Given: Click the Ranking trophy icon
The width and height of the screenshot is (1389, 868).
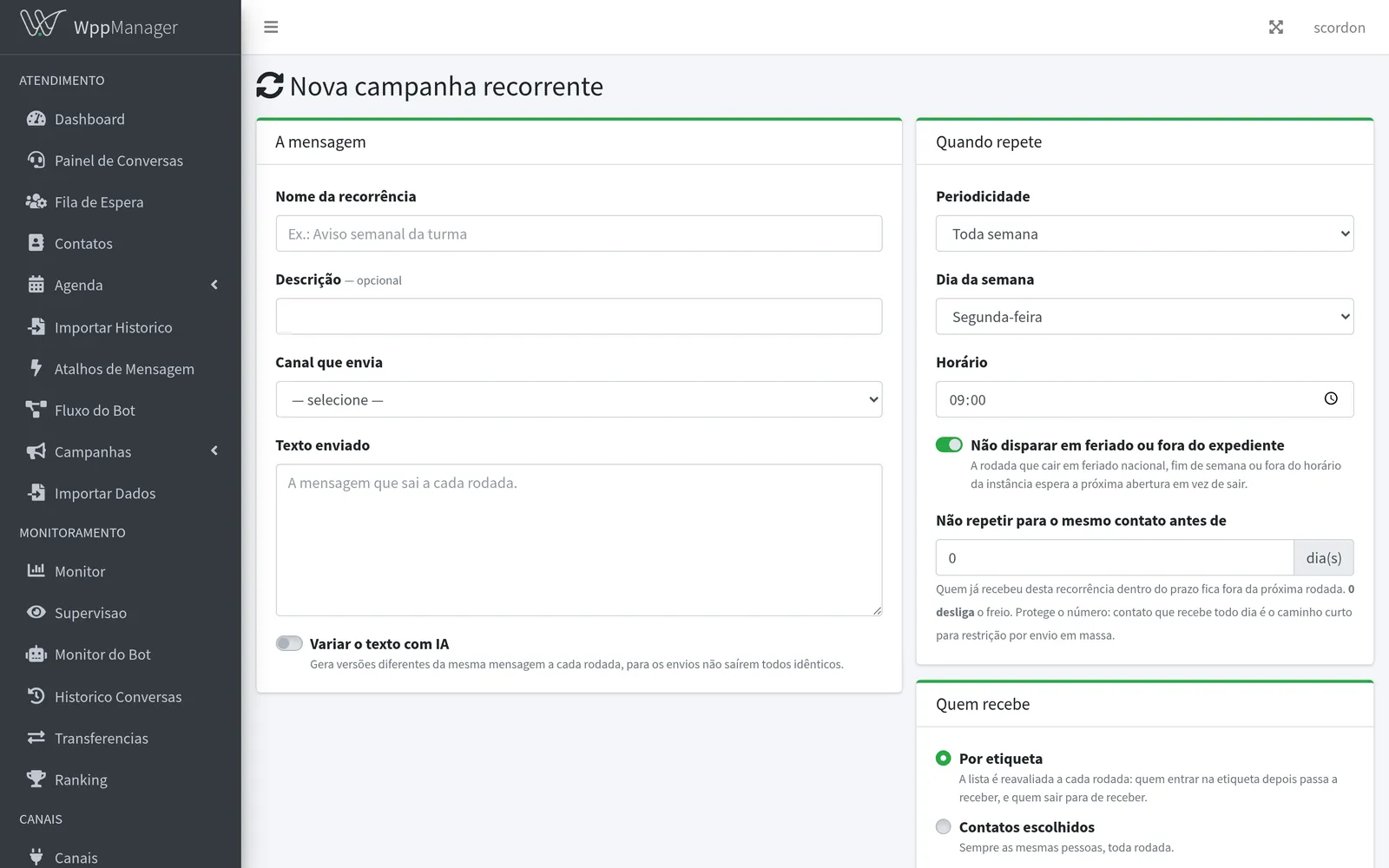Looking at the screenshot, I should [x=36, y=779].
